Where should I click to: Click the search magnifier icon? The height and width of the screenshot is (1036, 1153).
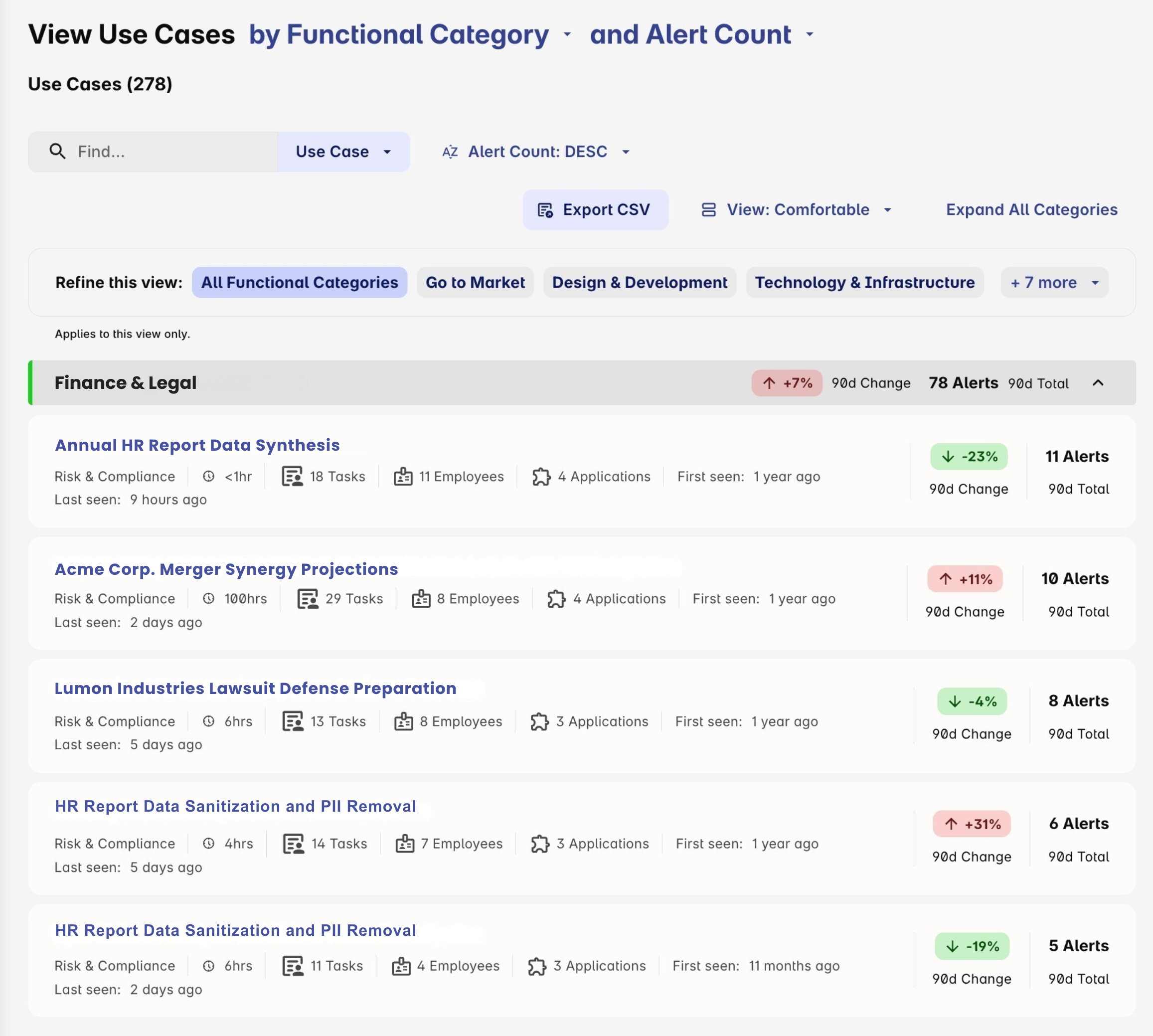[x=57, y=152]
